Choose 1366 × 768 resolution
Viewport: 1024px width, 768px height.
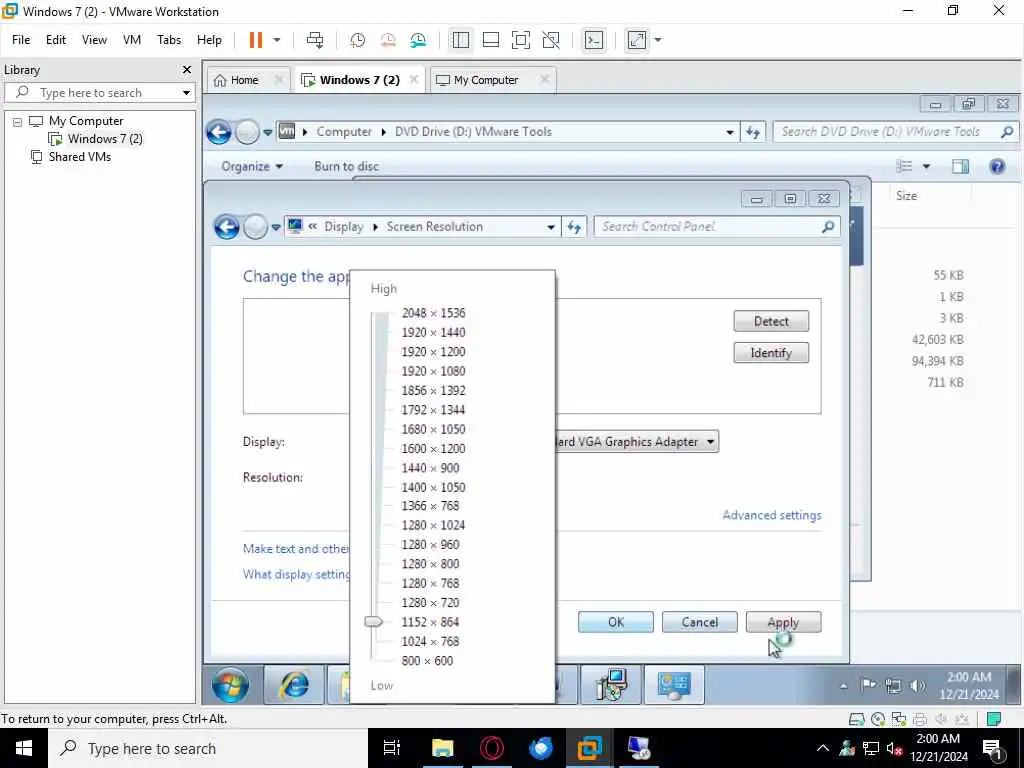(430, 506)
